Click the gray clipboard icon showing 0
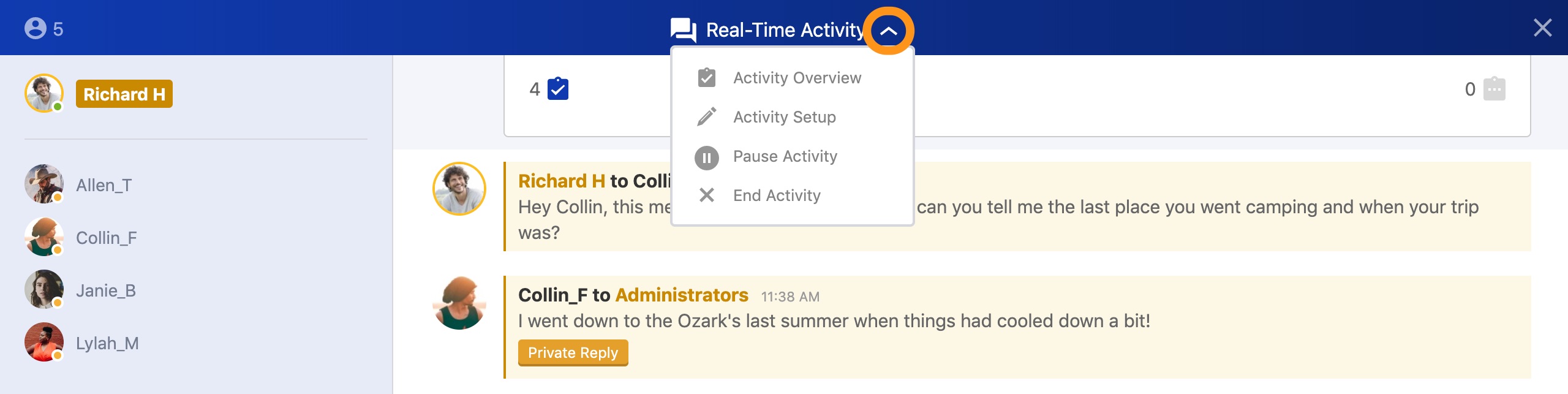Image resolution: width=1568 pixels, height=394 pixels. coord(1493,89)
